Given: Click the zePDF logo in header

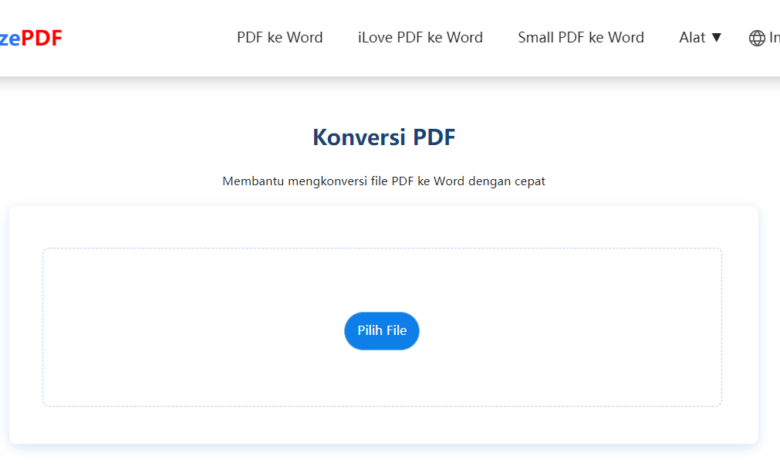Looking at the screenshot, I should pyautogui.click(x=31, y=38).
